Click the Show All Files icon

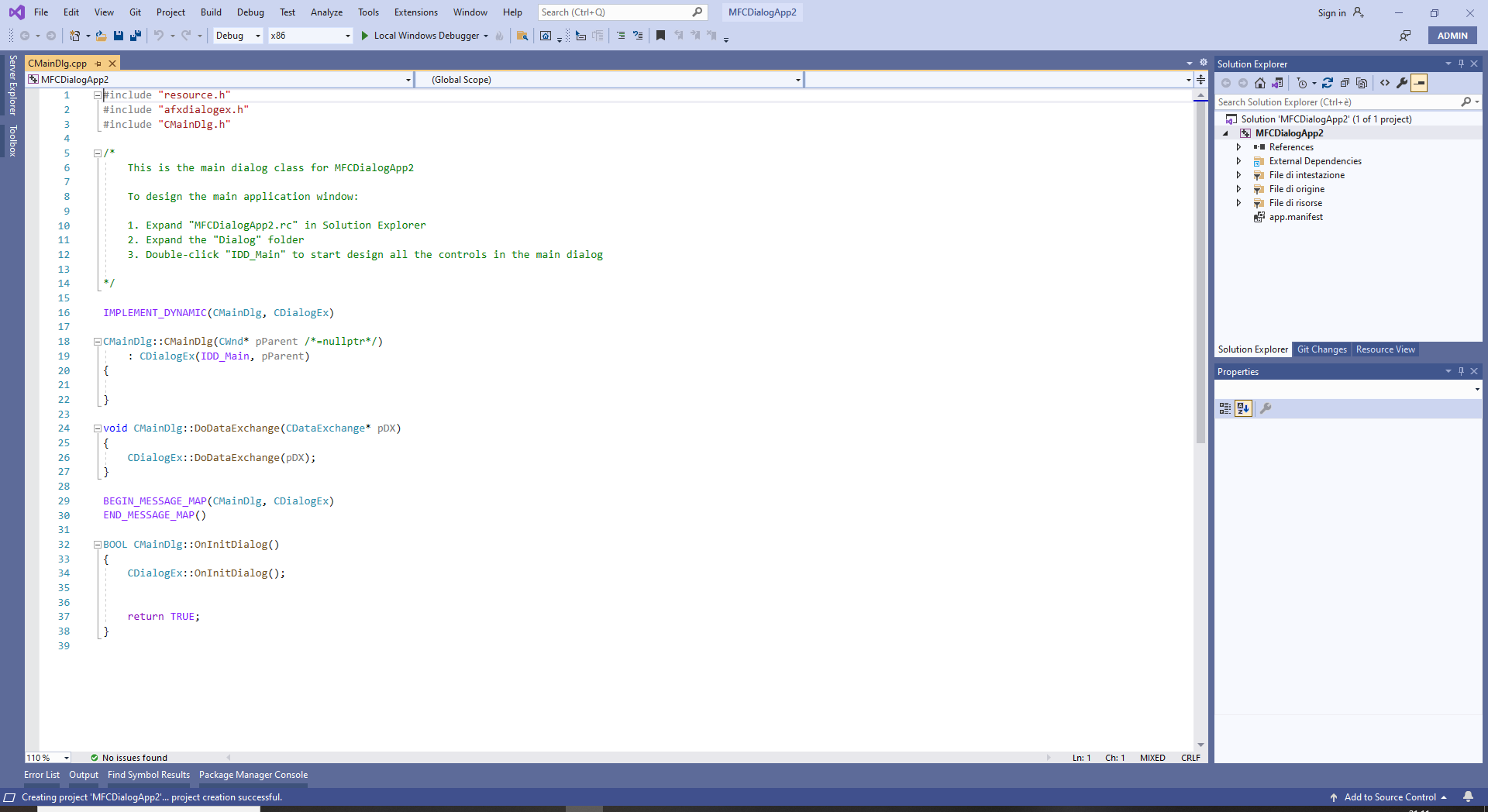(x=1362, y=83)
